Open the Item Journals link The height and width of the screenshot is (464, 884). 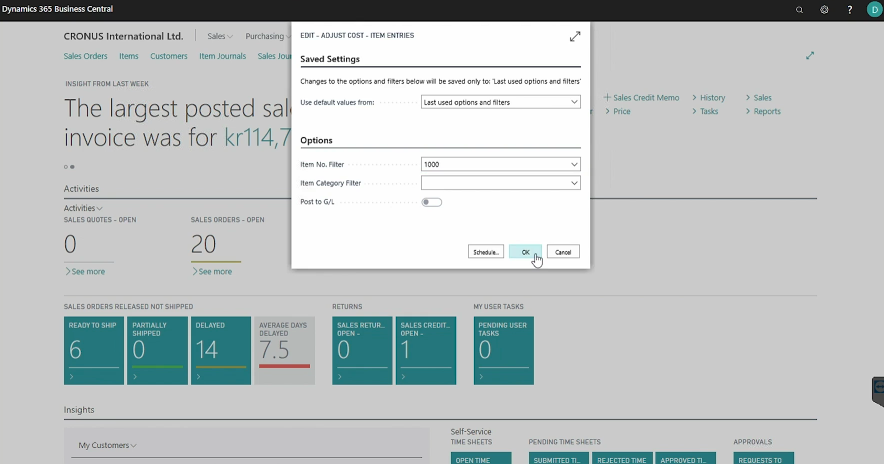[x=222, y=56]
